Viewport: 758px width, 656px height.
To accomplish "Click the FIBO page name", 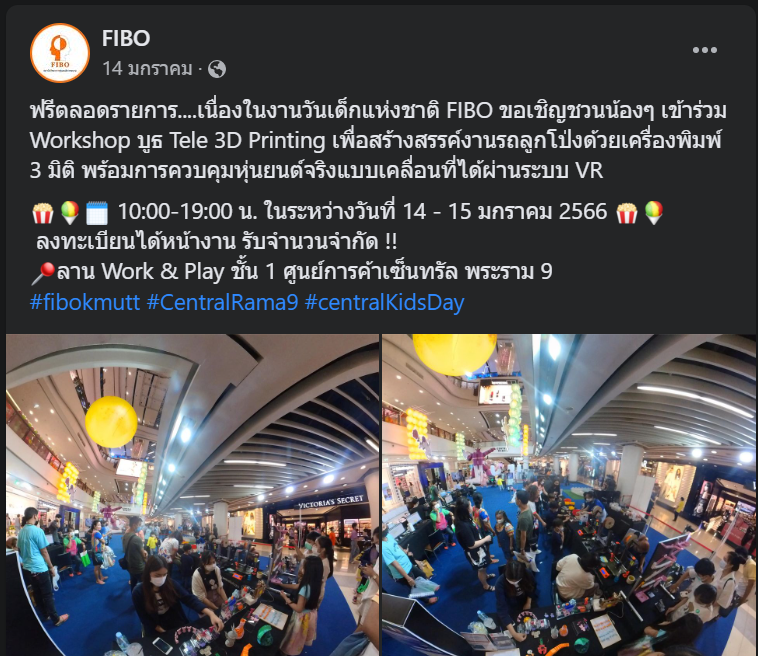I will click(x=126, y=38).
